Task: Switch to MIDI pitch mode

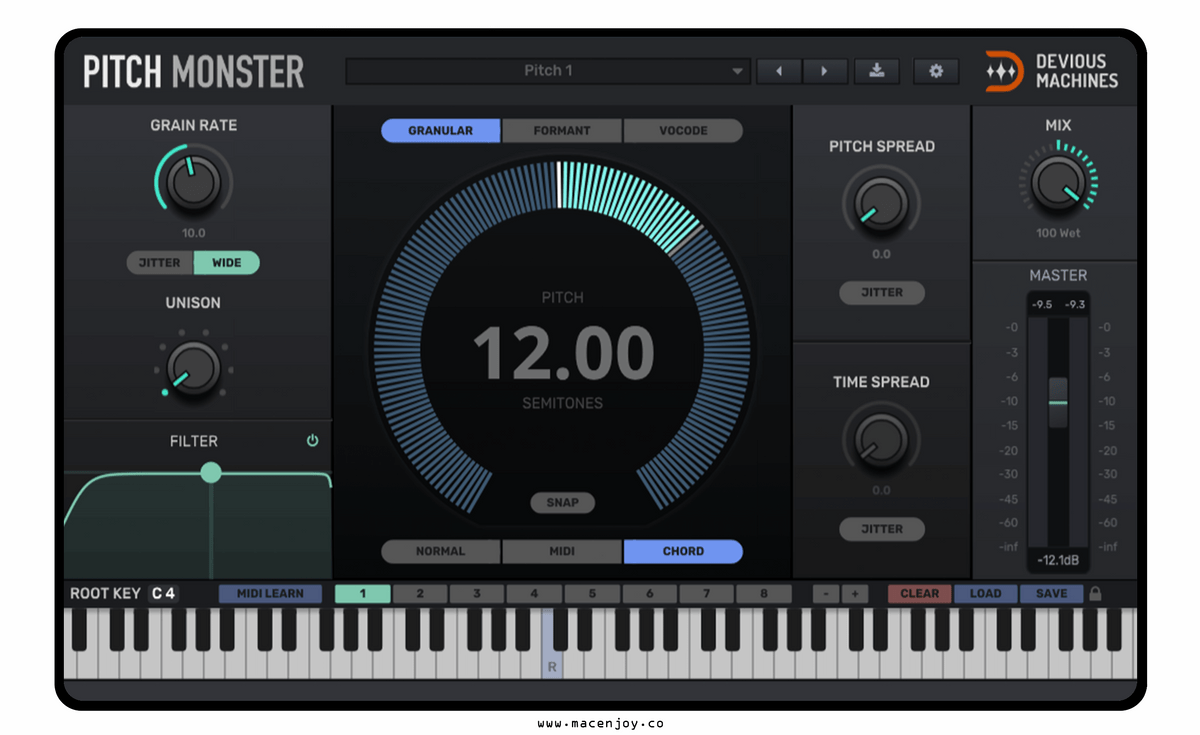Action: tap(562, 551)
